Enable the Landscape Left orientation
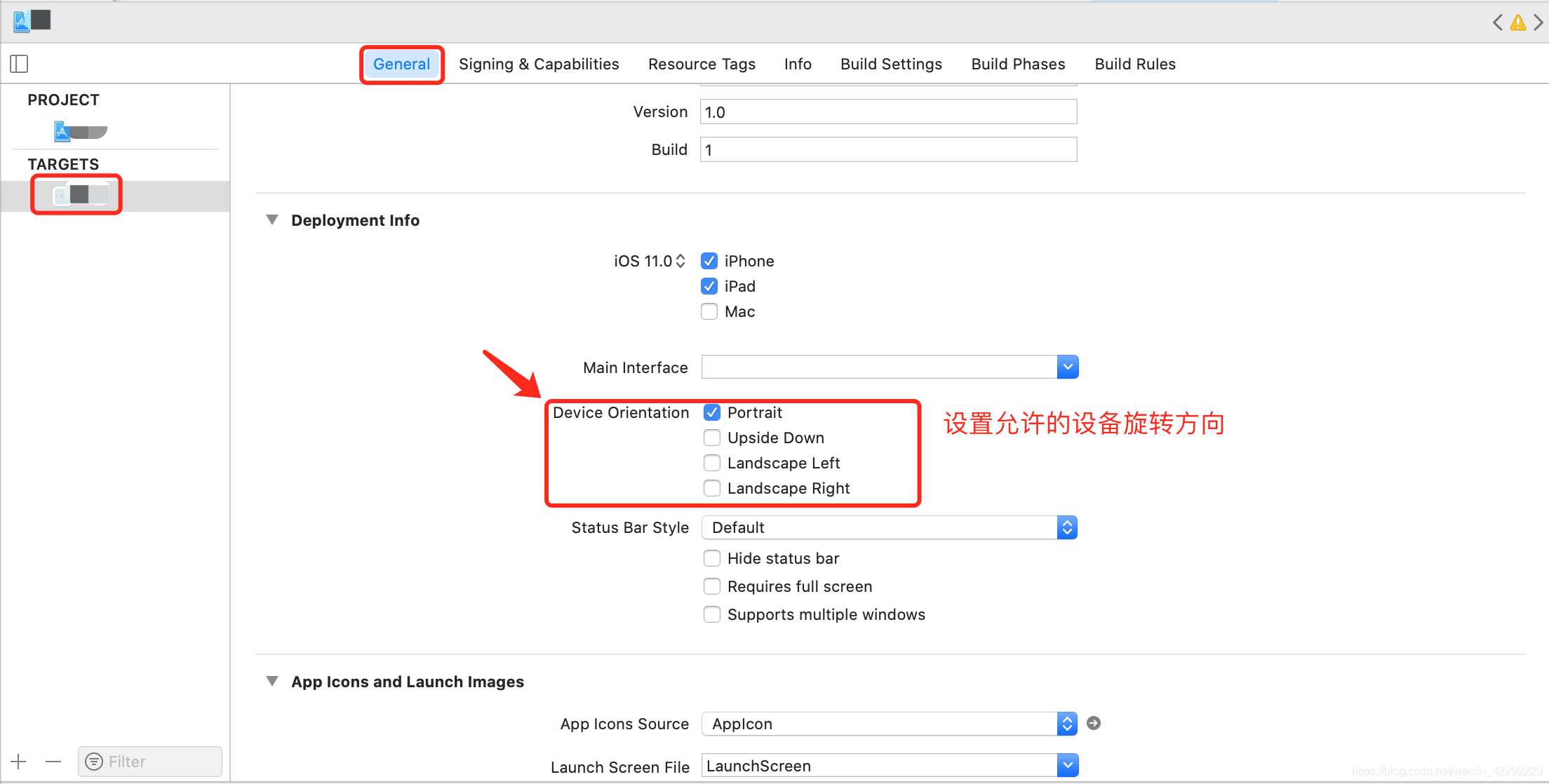Image resolution: width=1549 pixels, height=784 pixels. (712, 463)
